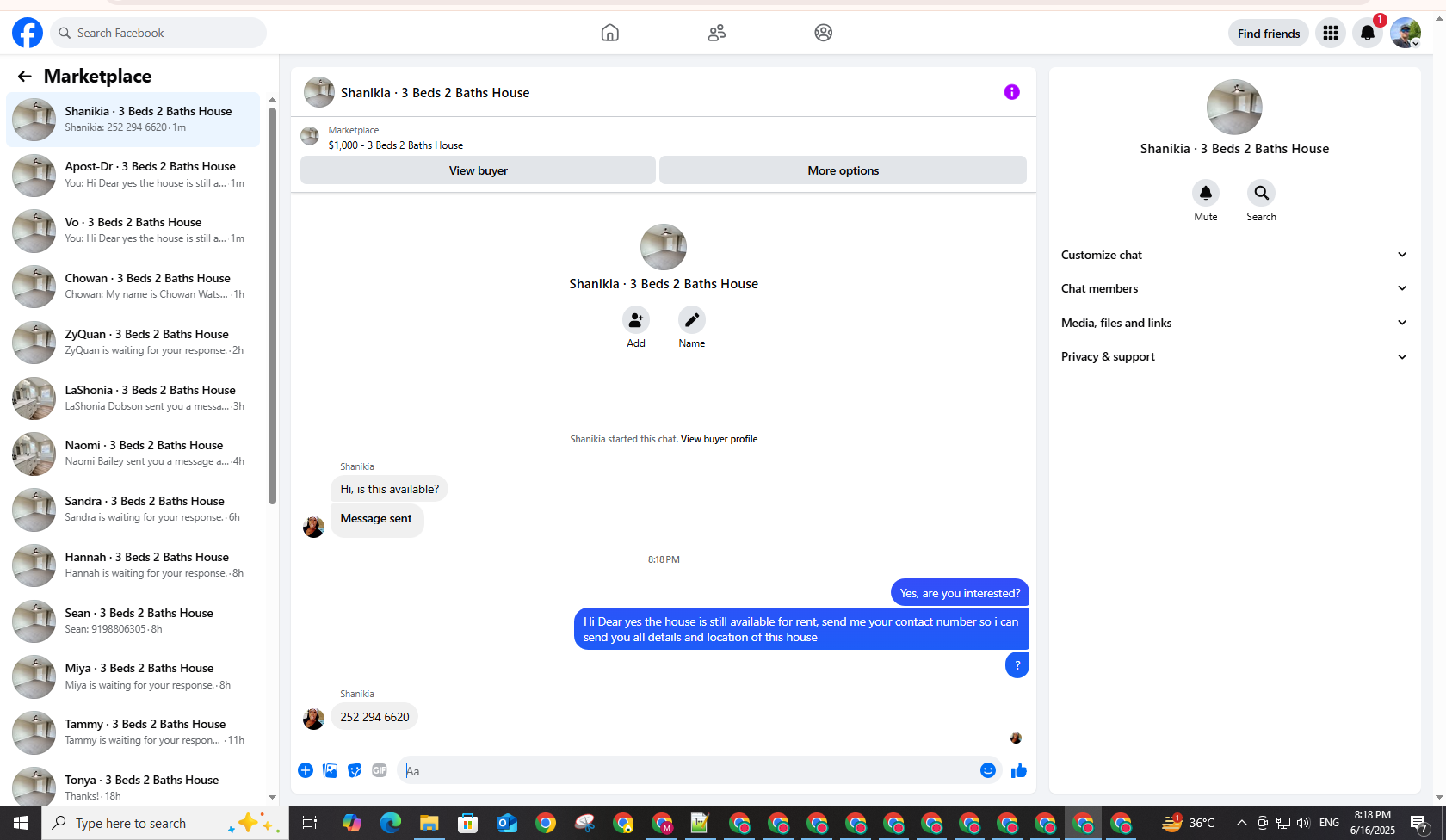This screenshot has height=840, width=1446.
Task: Open Outlook from taskbar
Action: point(507,823)
